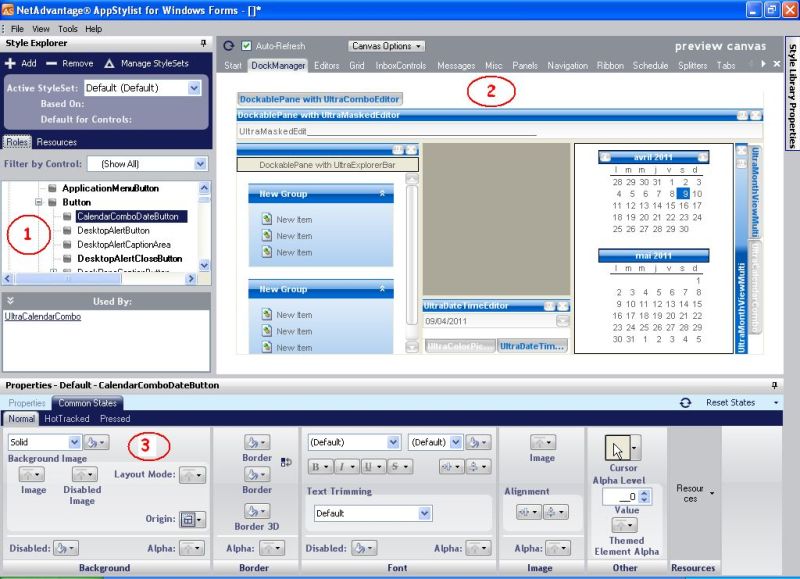Open the Background color picker dropdown
The width and height of the screenshot is (800, 579).
[x=96, y=441]
